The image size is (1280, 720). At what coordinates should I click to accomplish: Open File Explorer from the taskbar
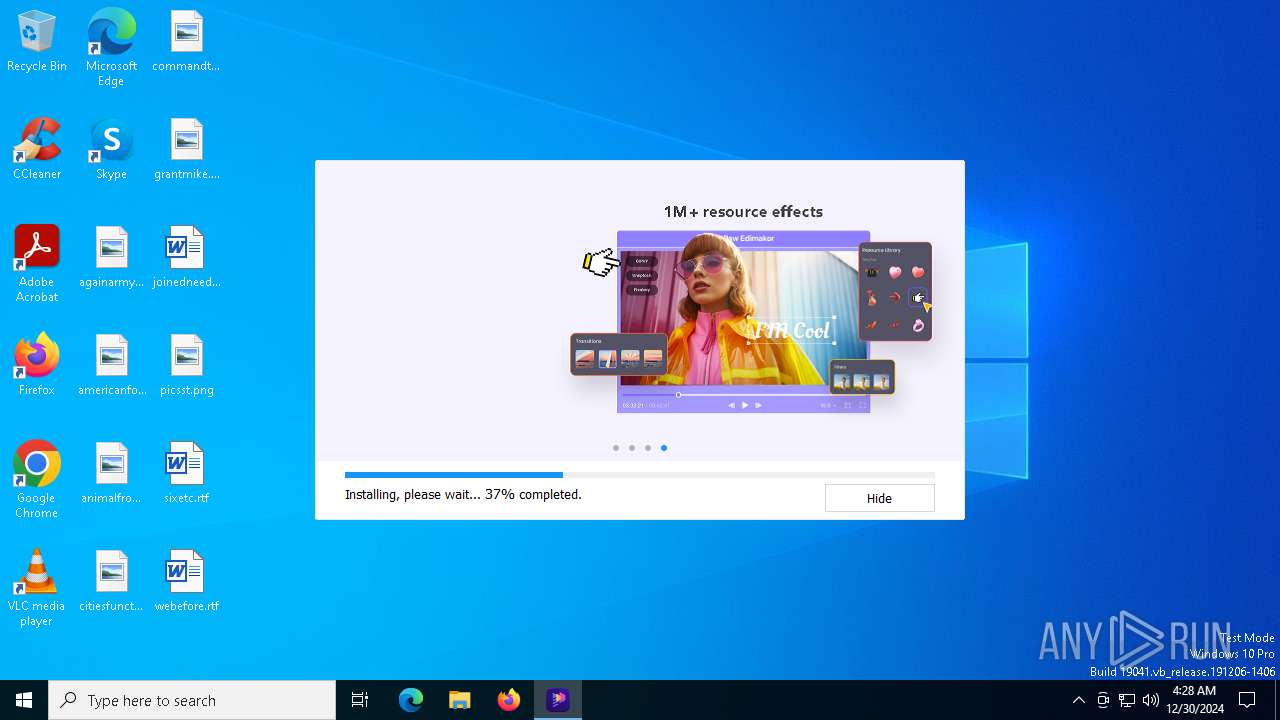[460, 700]
